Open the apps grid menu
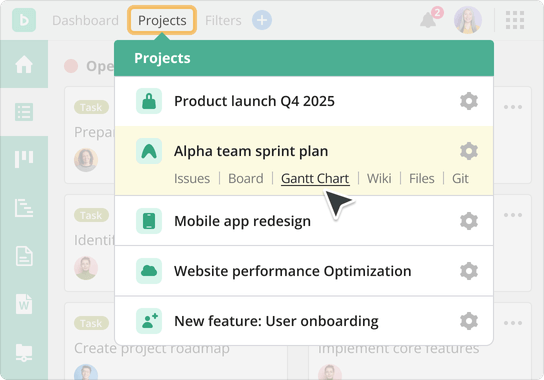Viewport: 544px width, 380px height. coord(515,20)
